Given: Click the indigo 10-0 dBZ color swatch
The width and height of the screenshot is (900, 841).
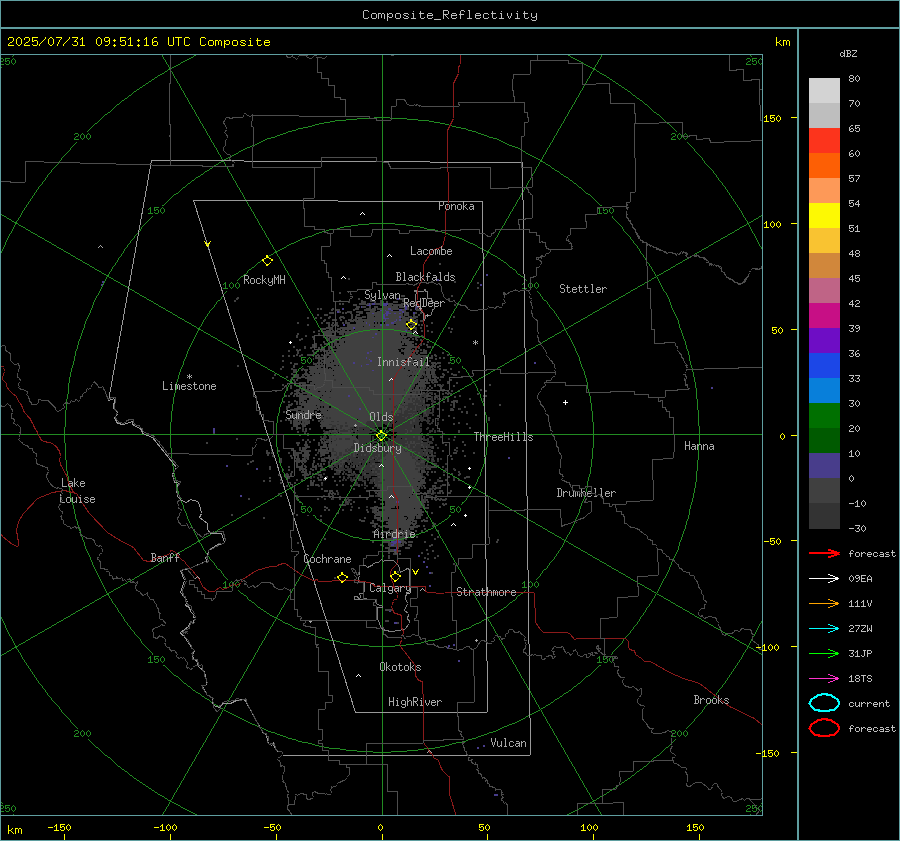Looking at the screenshot, I should [x=824, y=465].
